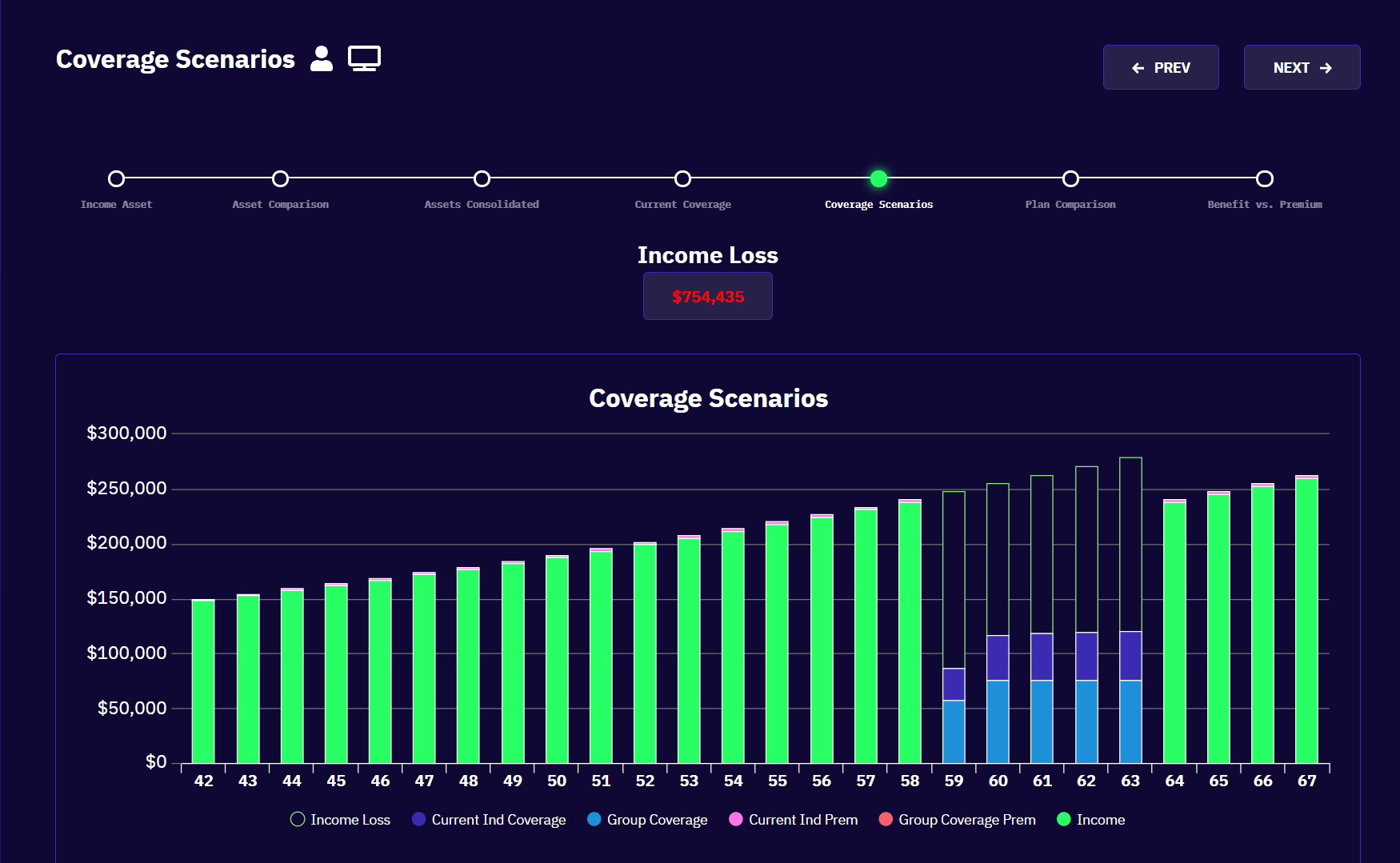Select the Income Asset step circle
This screenshot has height=863, width=1400.
pos(116,178)
